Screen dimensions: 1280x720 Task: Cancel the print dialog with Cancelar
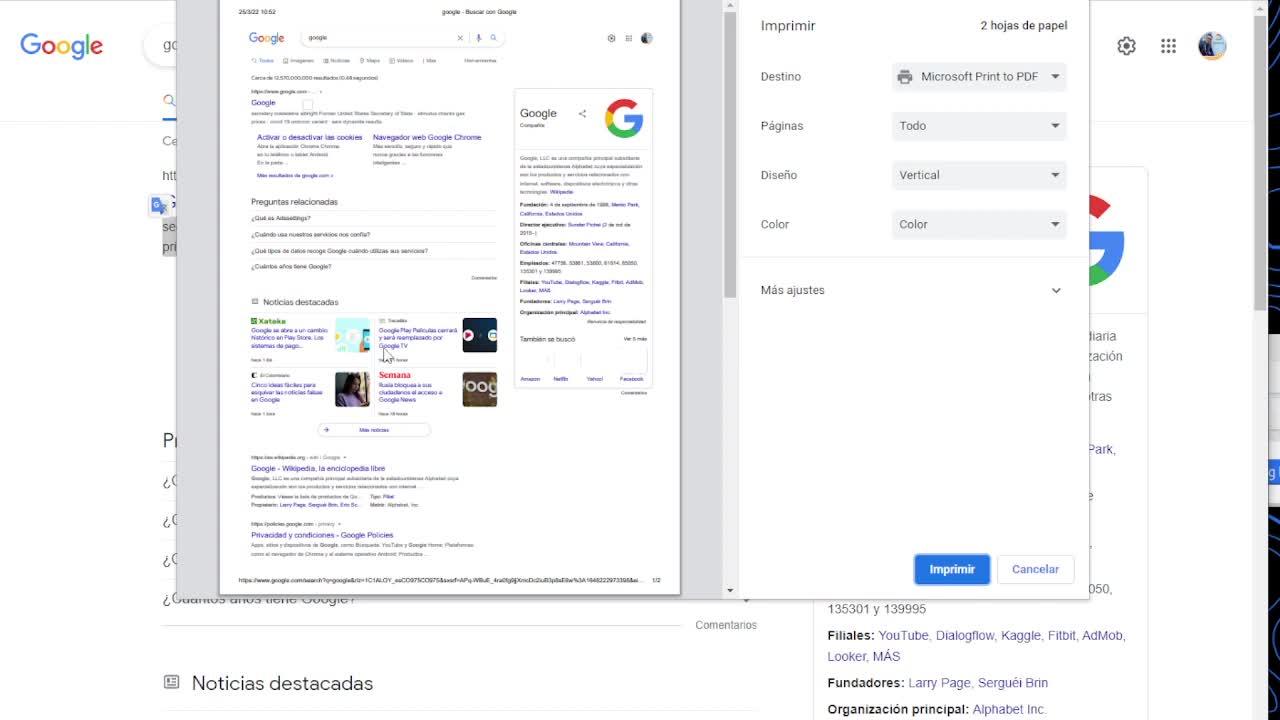click(x=1035, y=569)
